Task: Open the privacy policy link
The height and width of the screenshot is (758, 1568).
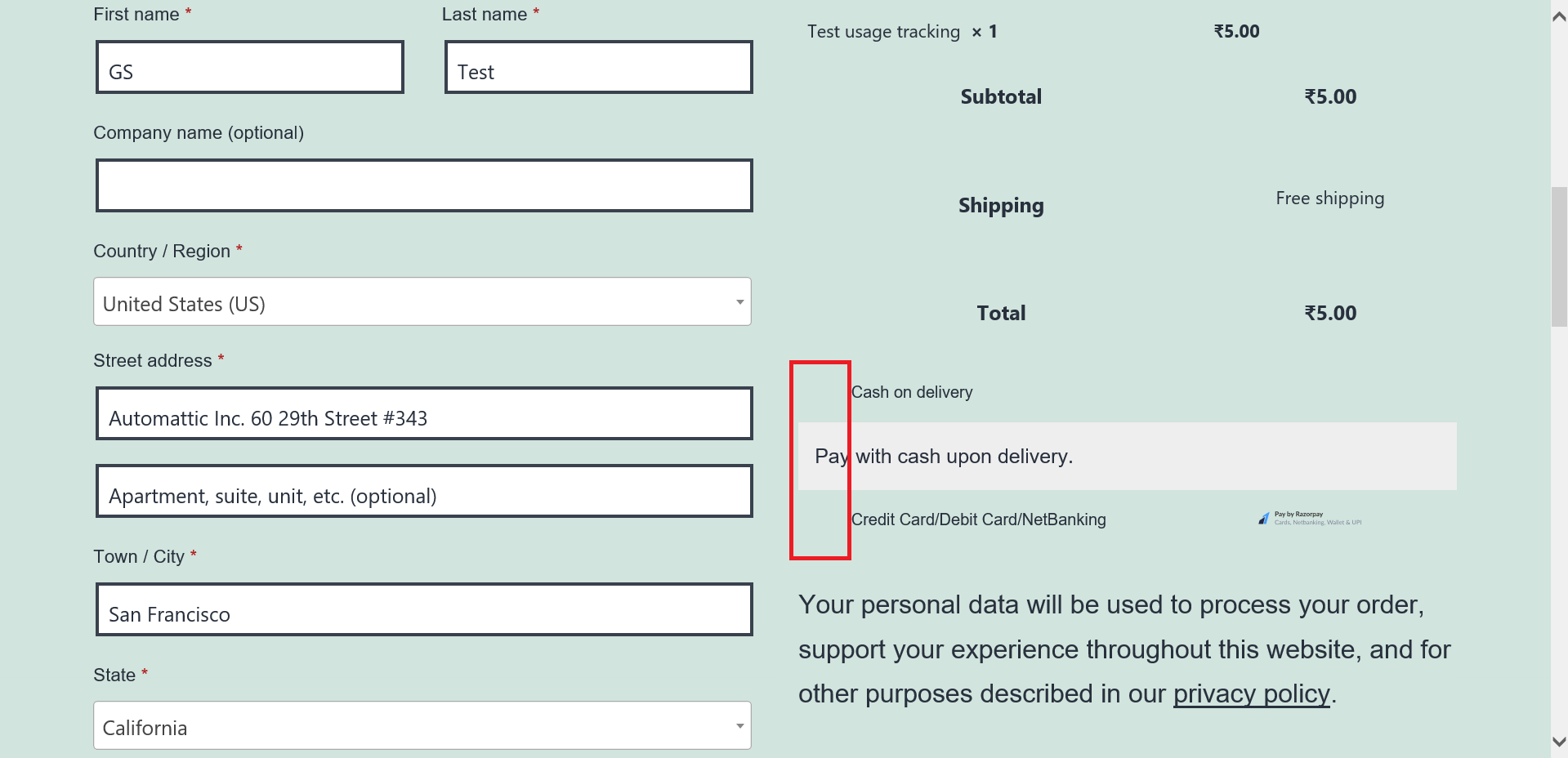Action: click(1250, 693)
